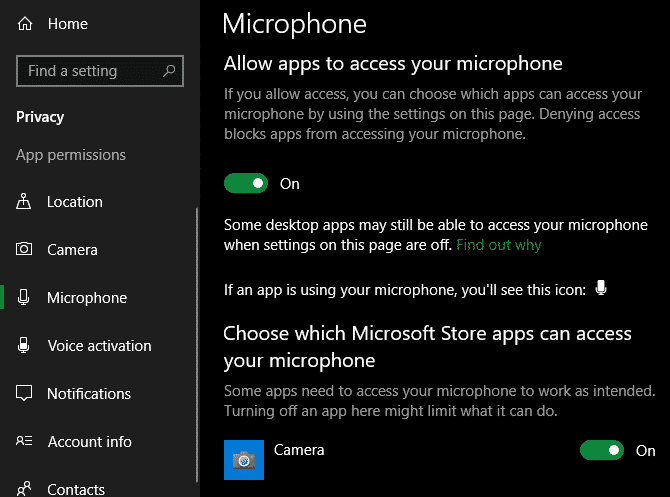Disable microphone access for Camera app

click(x=602, y=450)
